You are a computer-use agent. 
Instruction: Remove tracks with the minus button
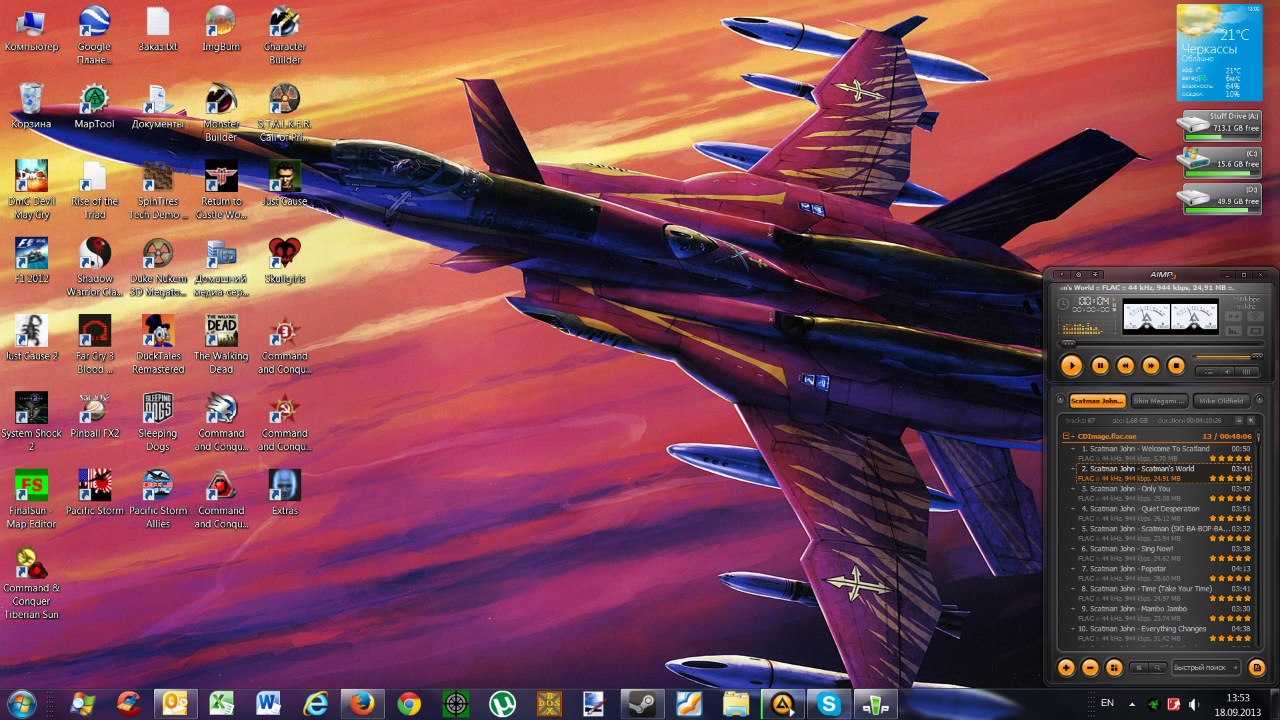tap(1090, 667)
